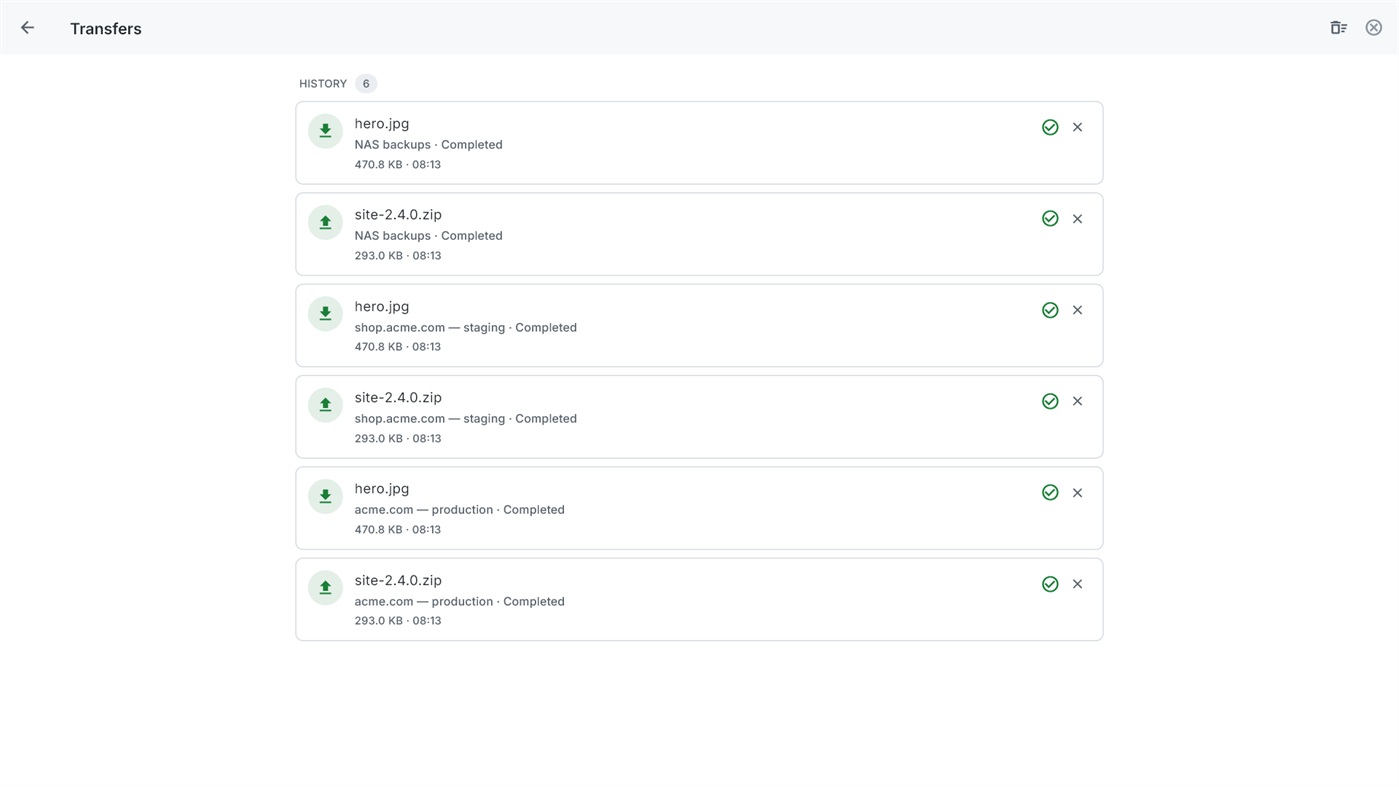Select the site-2.4.0.zip filename in the NAS backups row
Image resolution: width=1399 pixels, height=787 pixels.
pos(398,215)
